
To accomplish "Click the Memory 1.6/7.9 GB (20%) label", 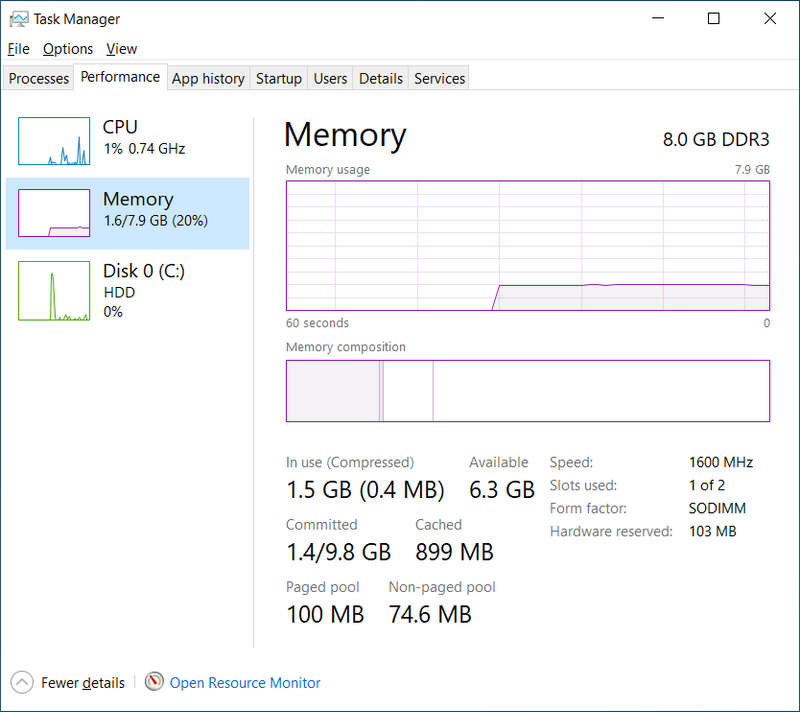I will [156, 209].
